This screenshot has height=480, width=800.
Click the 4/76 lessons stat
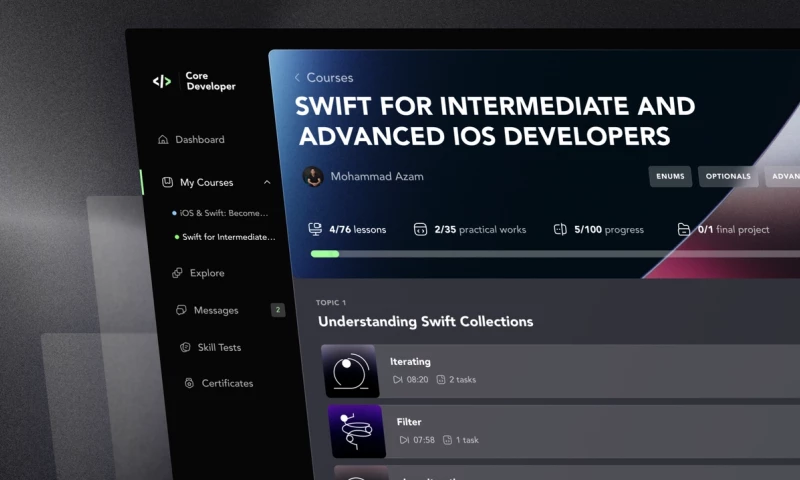click(358, 230)
